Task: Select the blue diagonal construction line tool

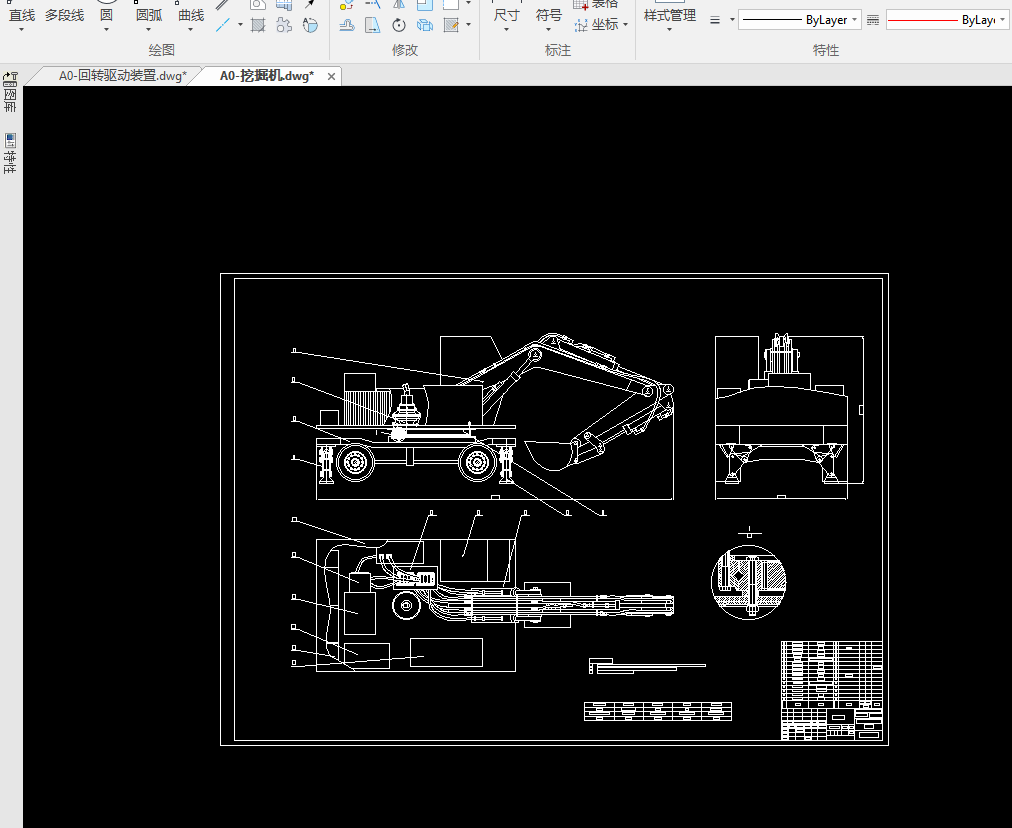Action: [223, 25]
